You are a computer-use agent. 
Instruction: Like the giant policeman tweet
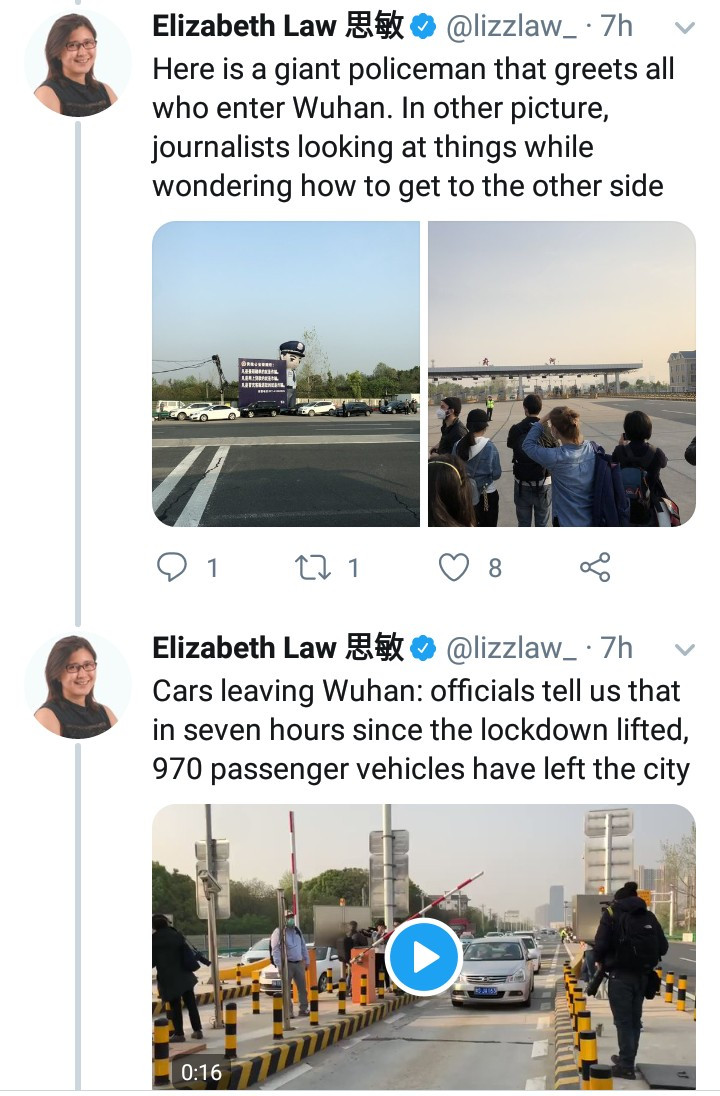454,568
